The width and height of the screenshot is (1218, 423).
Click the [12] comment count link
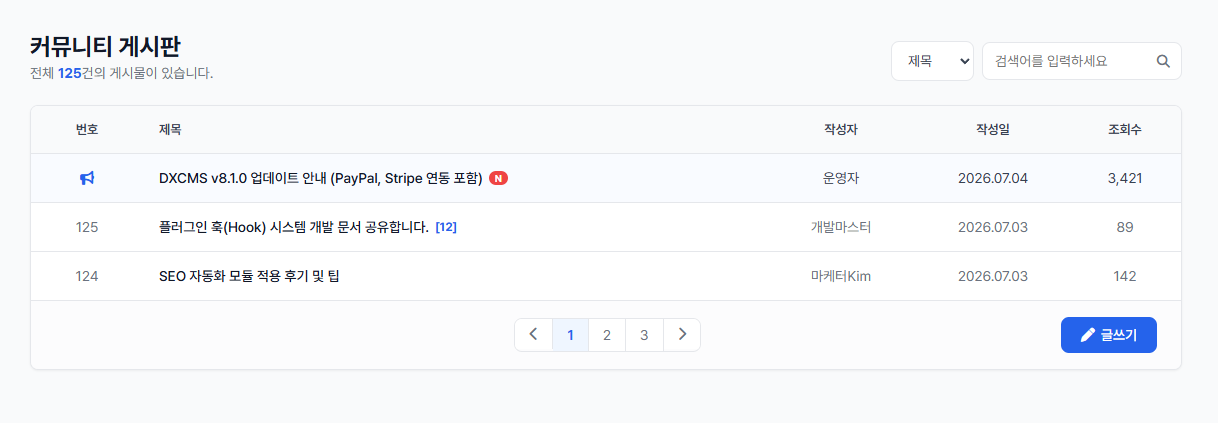coord(446,227)
